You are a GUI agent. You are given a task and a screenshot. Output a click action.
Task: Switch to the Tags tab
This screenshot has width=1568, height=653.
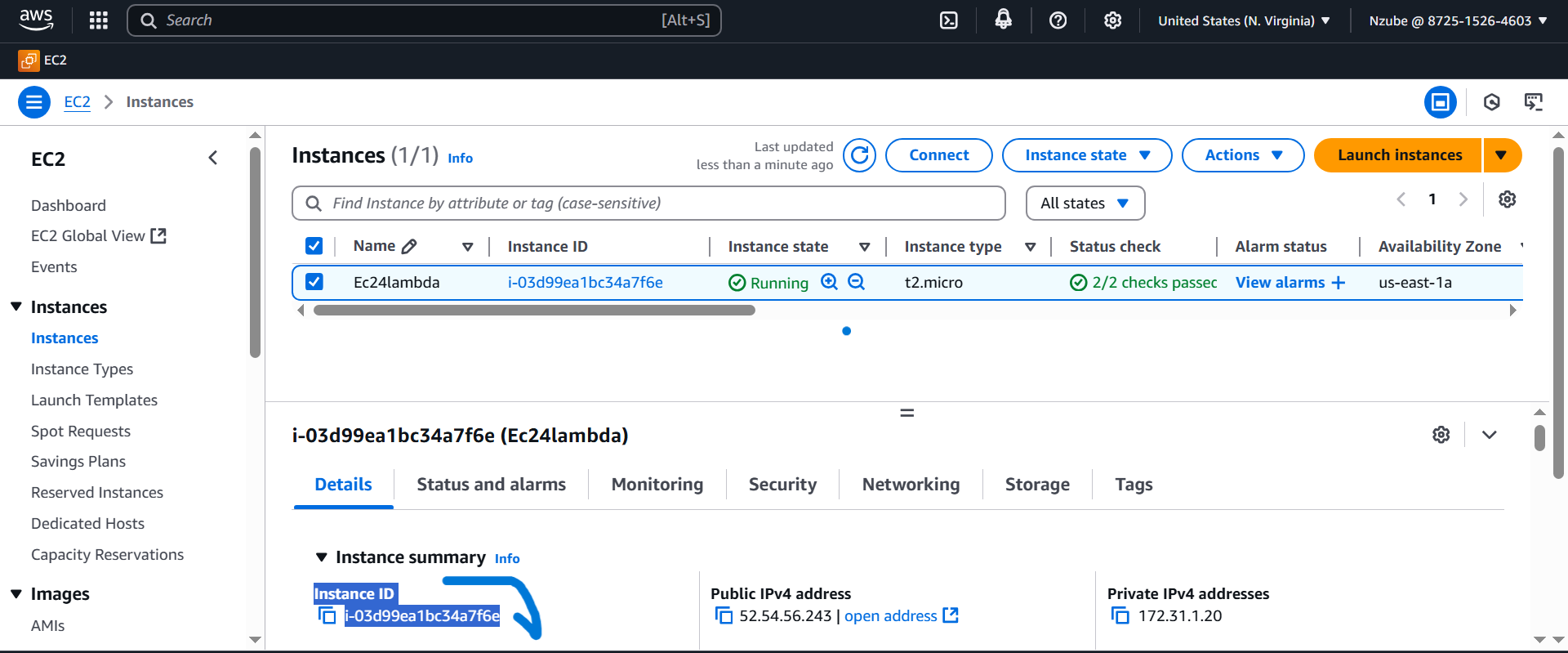[x=1134, y=485]
